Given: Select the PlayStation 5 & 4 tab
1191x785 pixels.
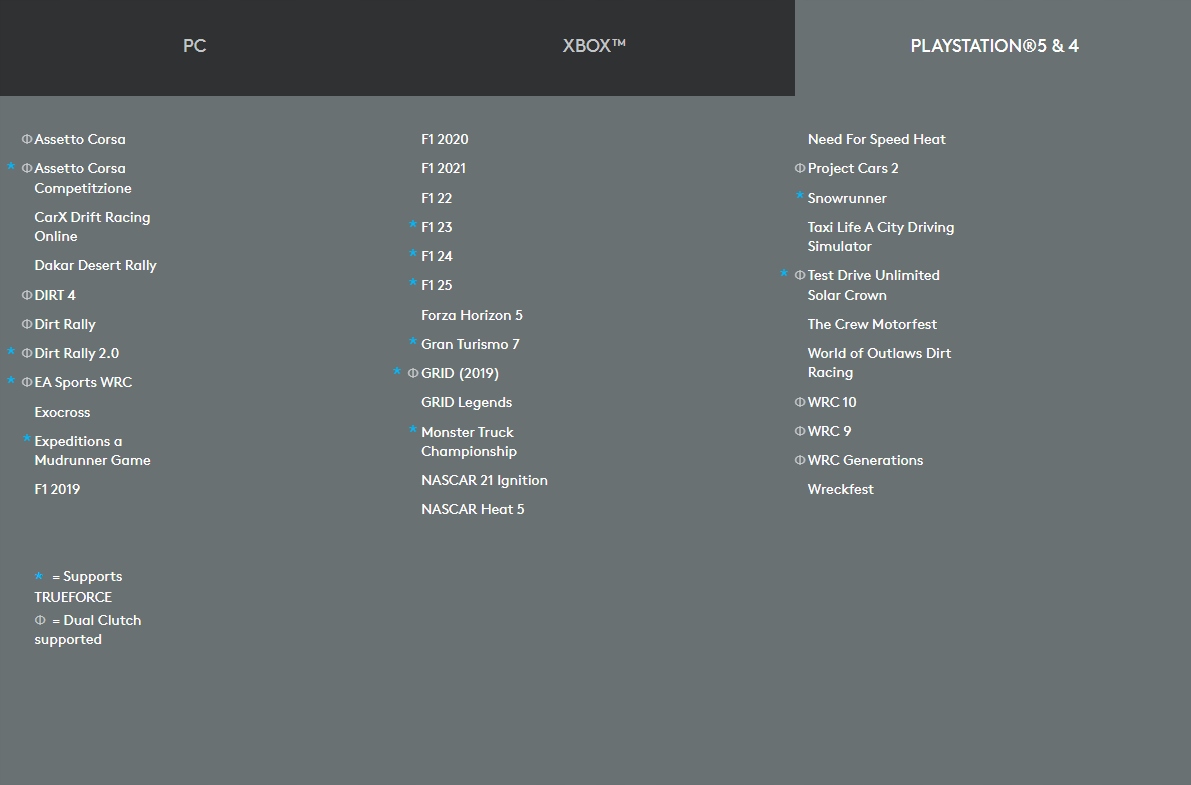Looking at the screenshot, I should click(994, 46).
